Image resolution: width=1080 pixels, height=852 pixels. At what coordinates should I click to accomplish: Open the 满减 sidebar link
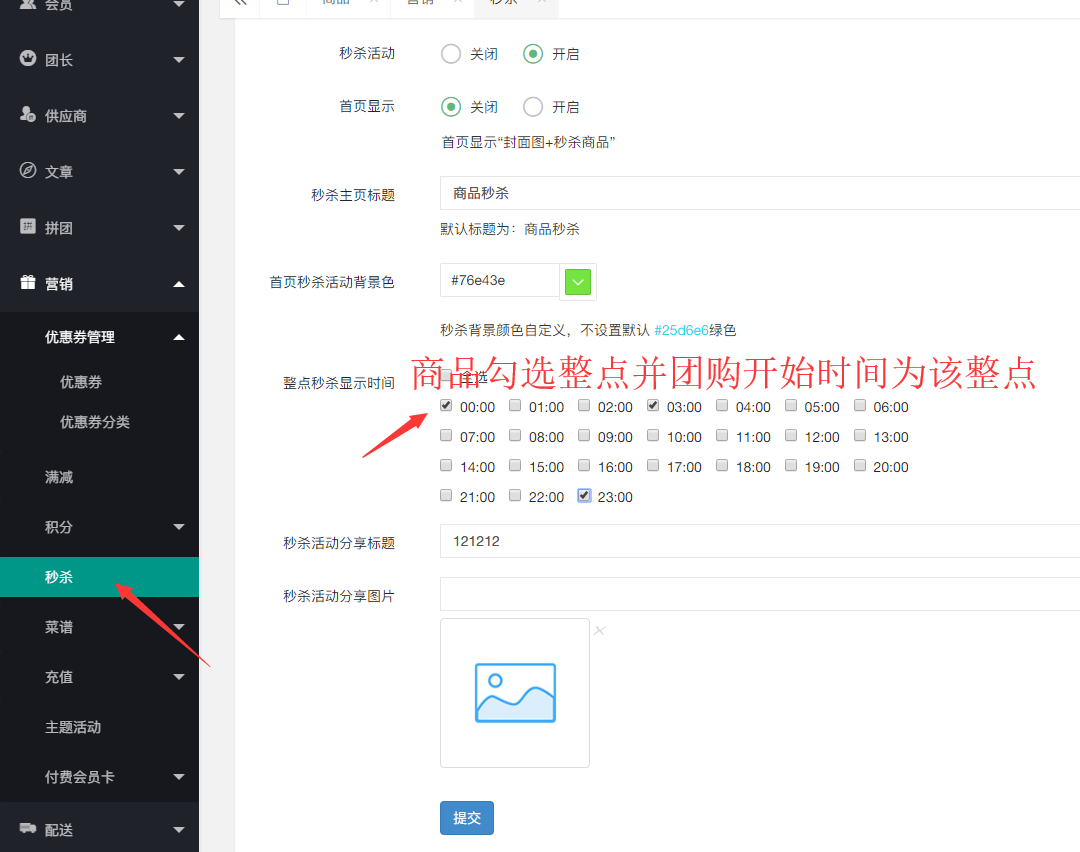[x=60, y=477]
